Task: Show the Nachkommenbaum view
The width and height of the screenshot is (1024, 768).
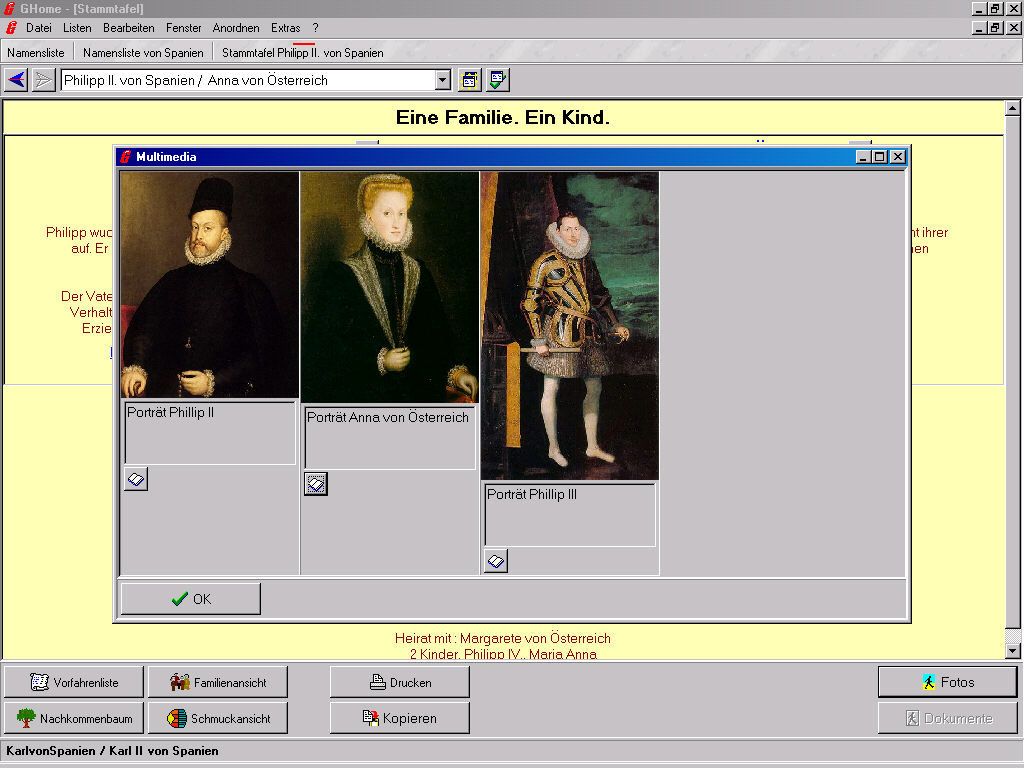Action: click(74, 718)
